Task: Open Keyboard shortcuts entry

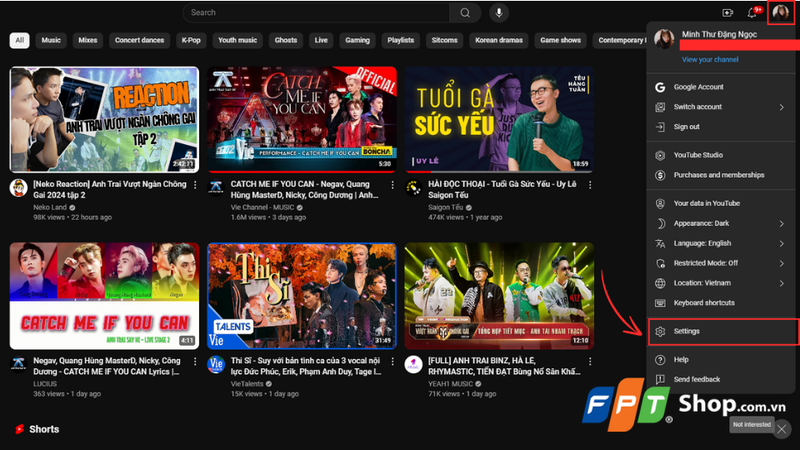Action: pyautogui.click(x=720, y=303)
